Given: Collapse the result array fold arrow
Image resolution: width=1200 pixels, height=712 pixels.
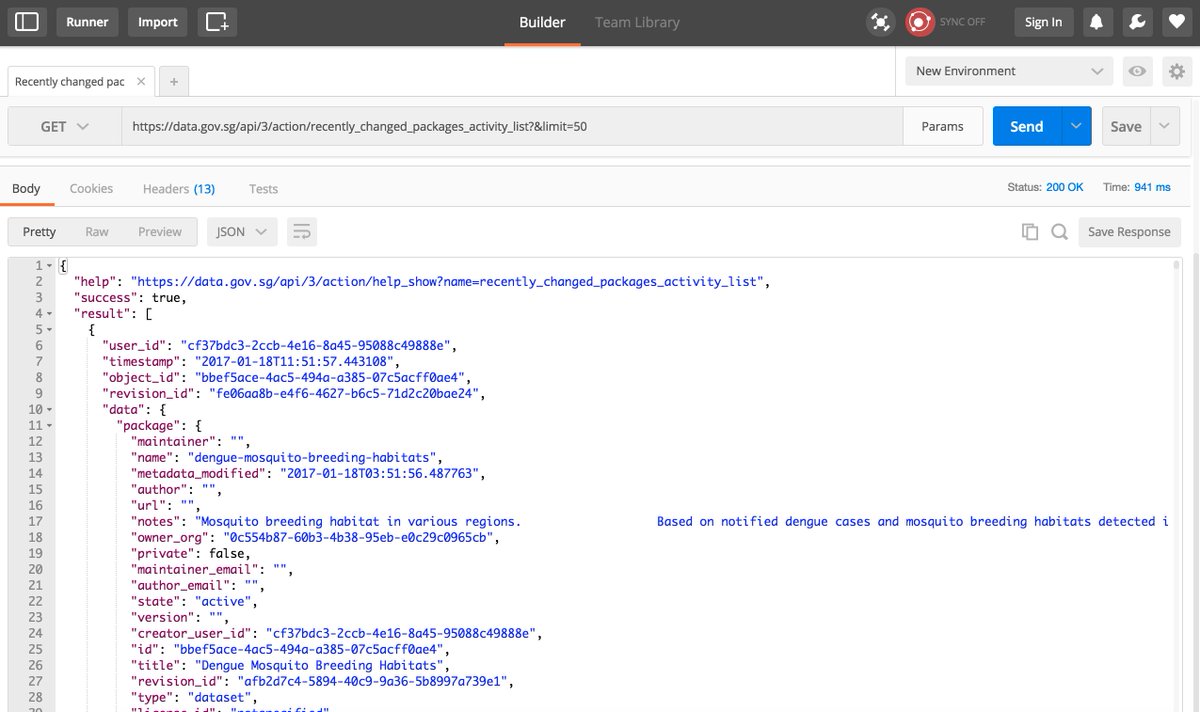Looking at the screenshot, I should pyautogui.click(x=50, y=314).
